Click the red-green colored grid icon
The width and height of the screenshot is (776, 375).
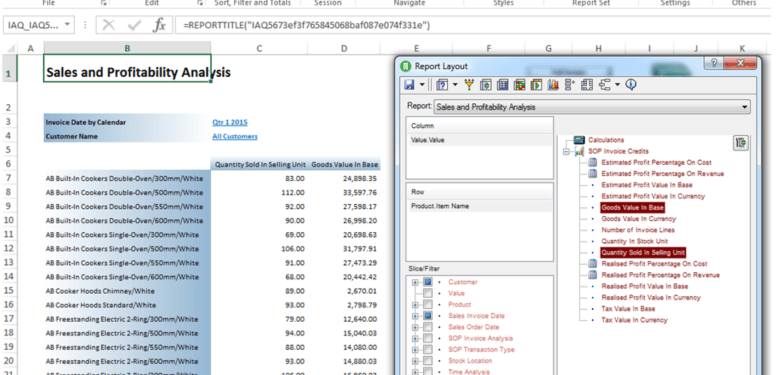click(519, 85)
